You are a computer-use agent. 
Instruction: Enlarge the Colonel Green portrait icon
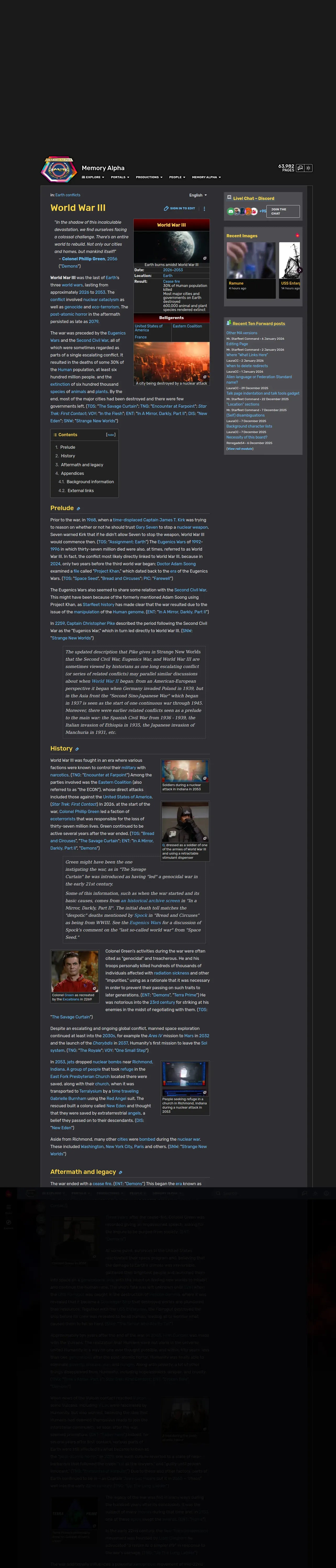click(94, 989)
